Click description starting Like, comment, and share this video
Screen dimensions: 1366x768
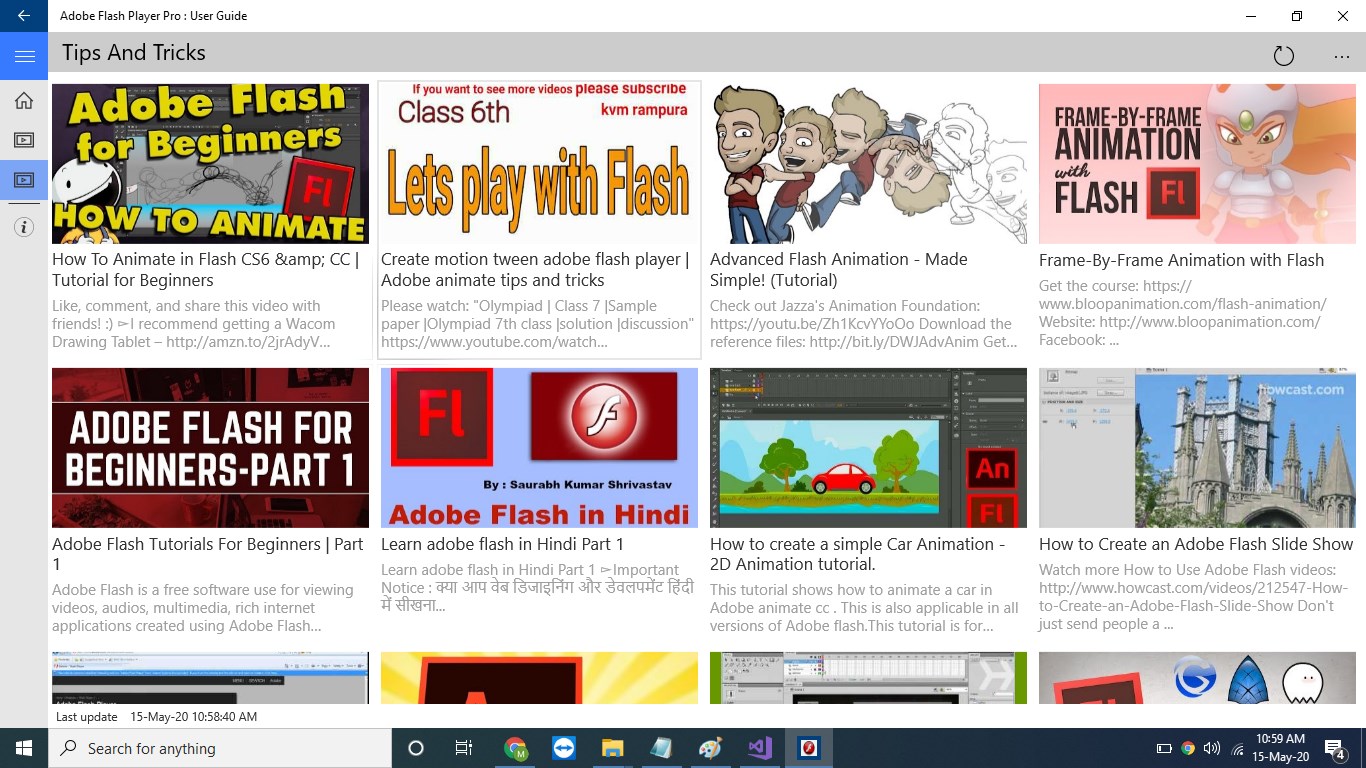194,324
